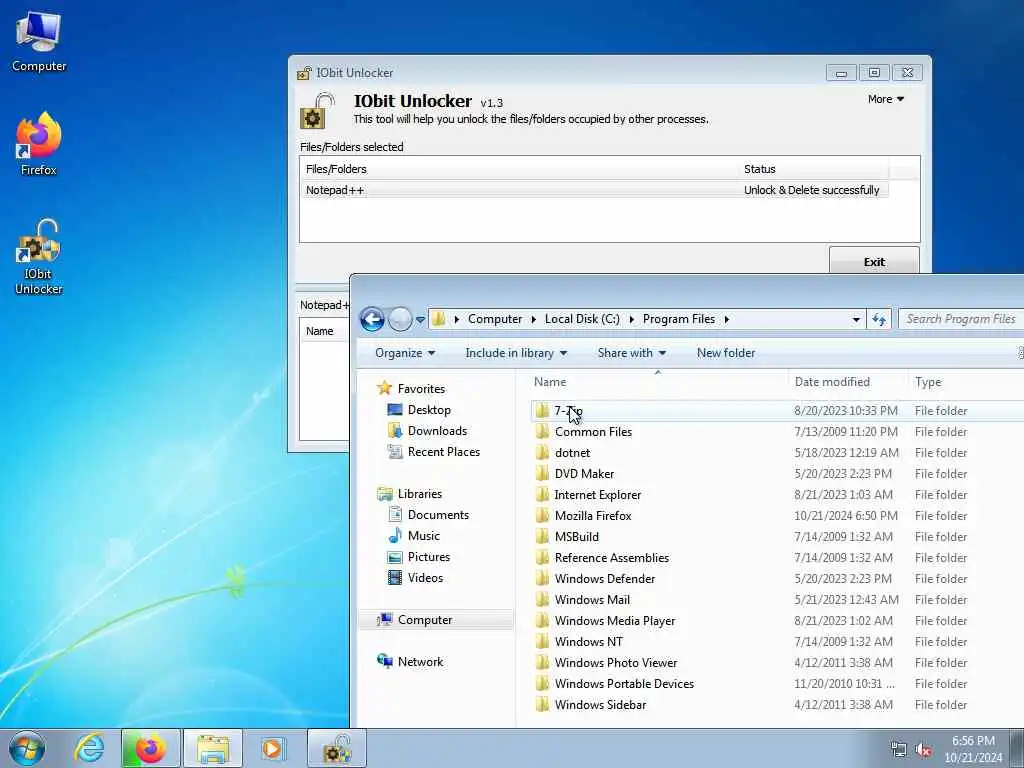Open Windows Media Player from the taskbar

click(272, 748)
